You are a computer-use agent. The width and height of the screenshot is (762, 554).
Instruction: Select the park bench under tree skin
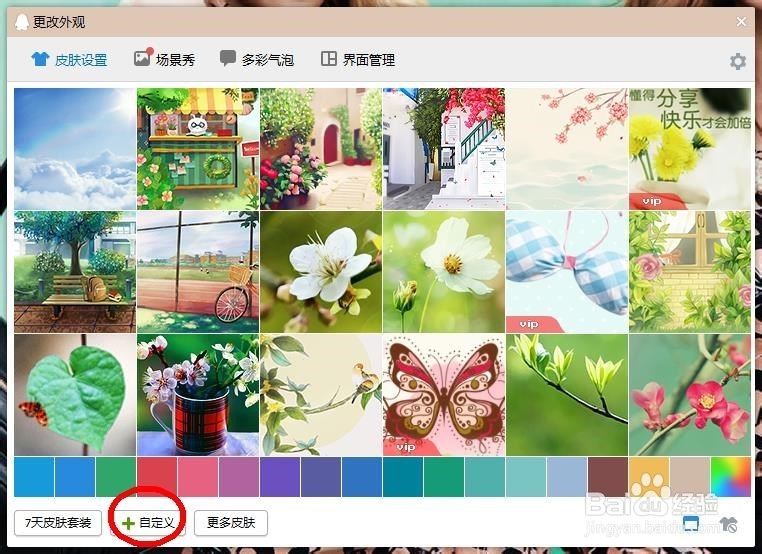click(x=75, y=272)
